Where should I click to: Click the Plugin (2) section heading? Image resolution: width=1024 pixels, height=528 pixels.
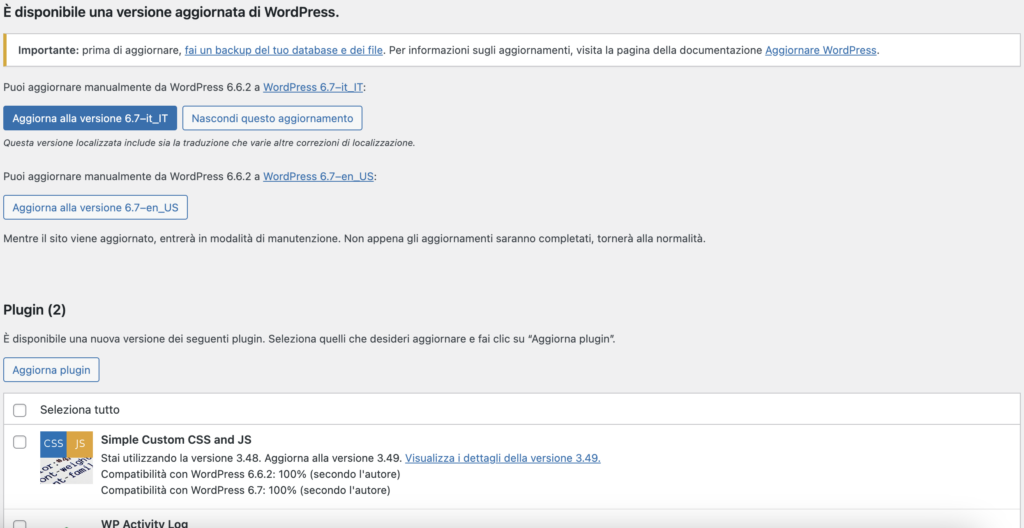pos(34,310)
